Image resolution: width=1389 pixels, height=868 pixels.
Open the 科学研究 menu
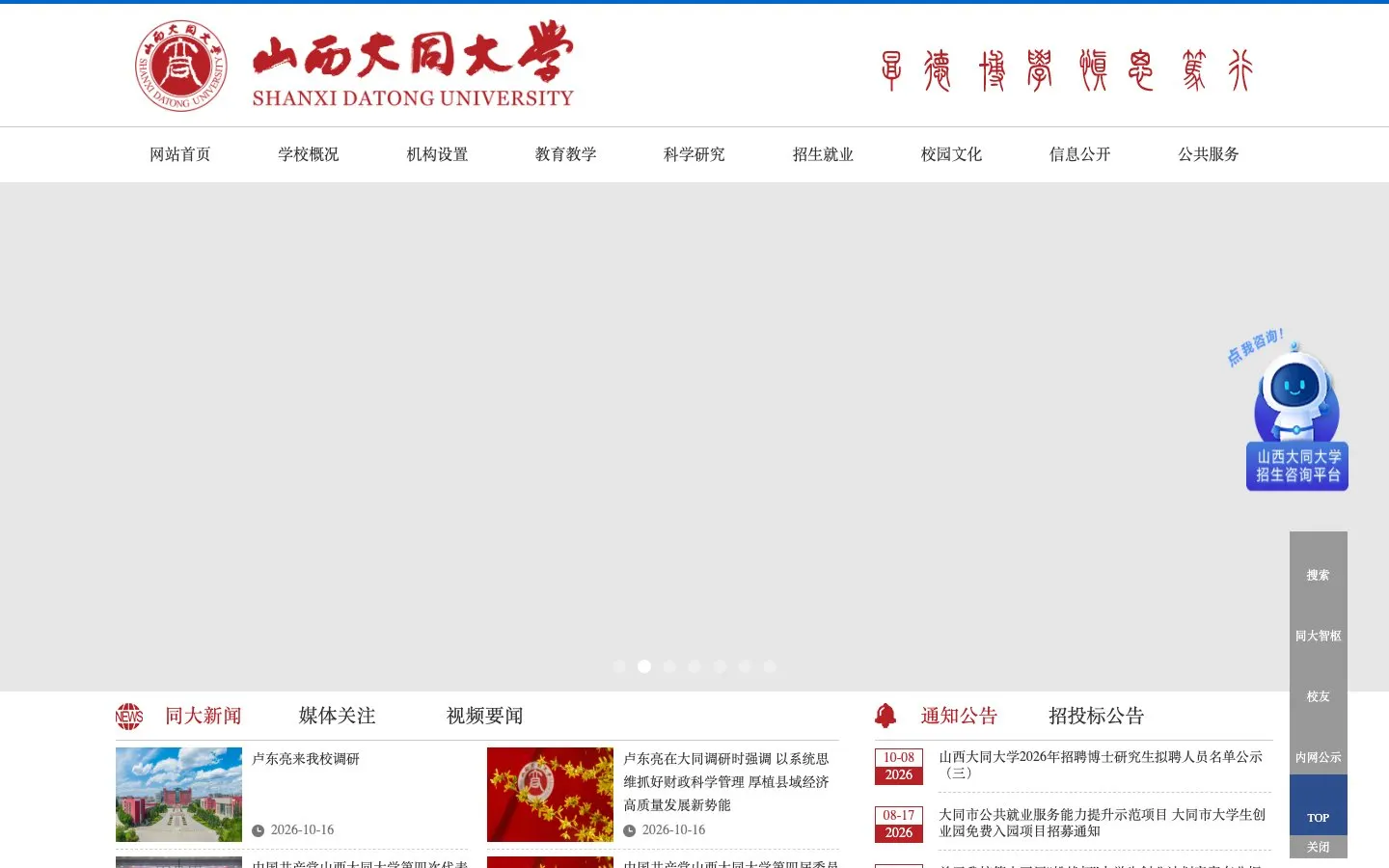click(694, 154)
